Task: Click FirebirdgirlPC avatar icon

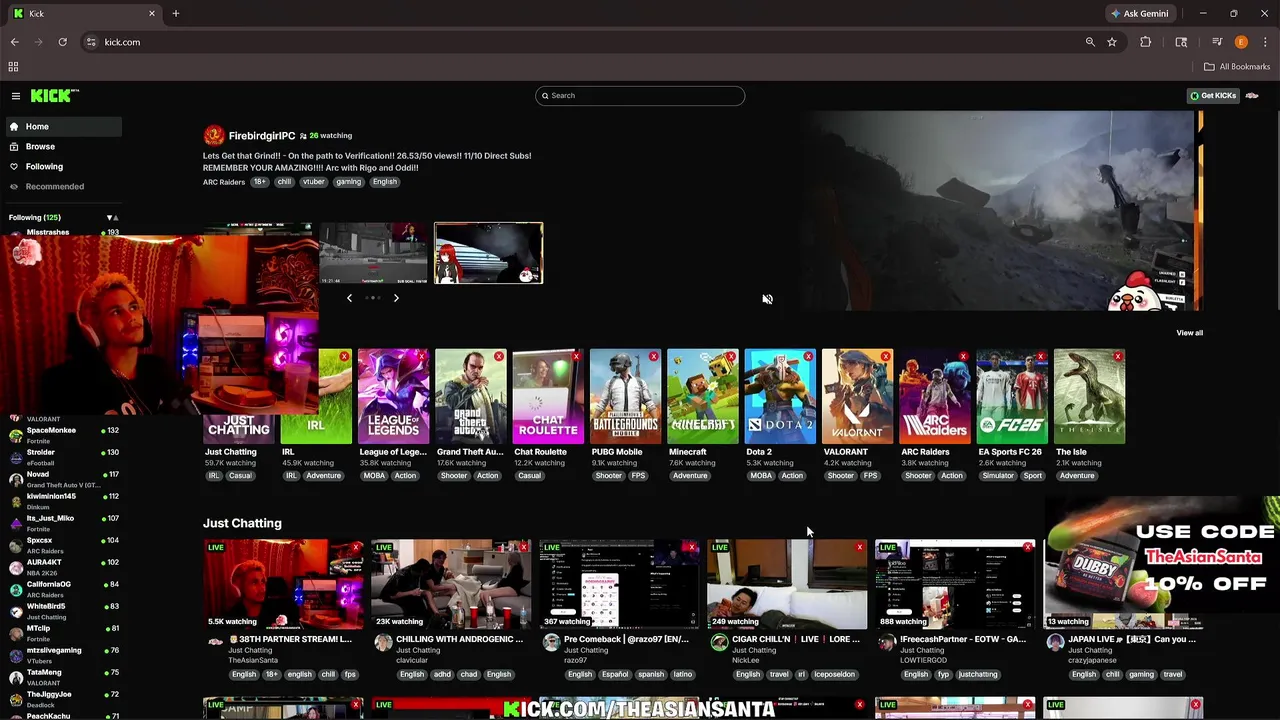Action: click(x=214, y=136)
